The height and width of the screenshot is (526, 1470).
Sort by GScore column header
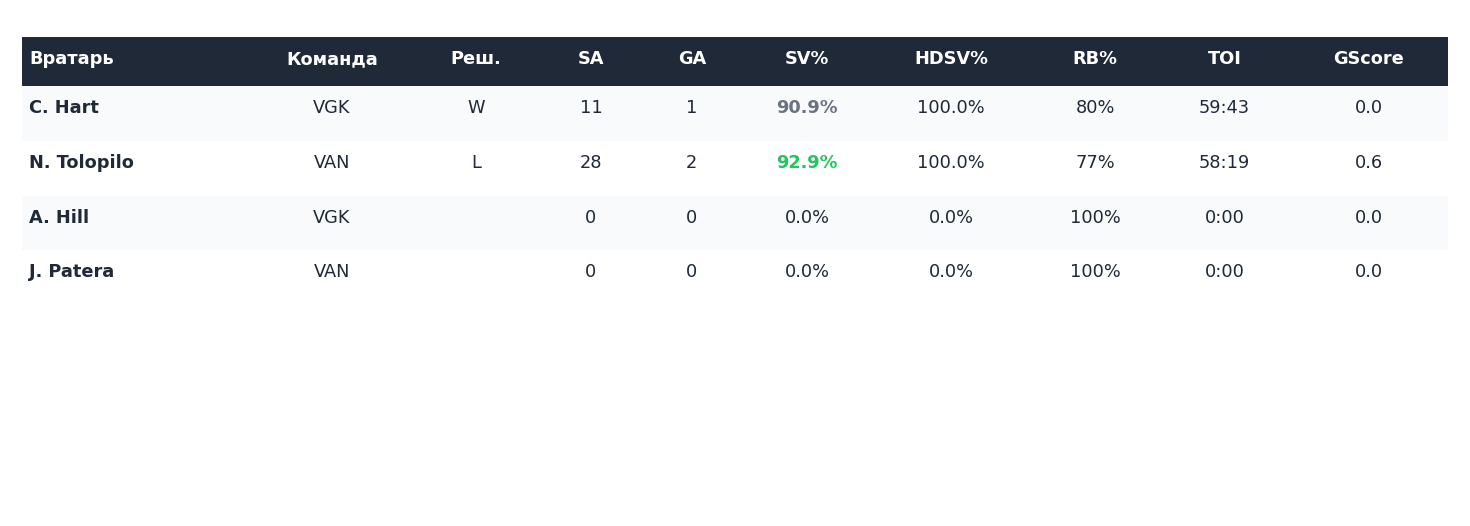[1368, 60]
